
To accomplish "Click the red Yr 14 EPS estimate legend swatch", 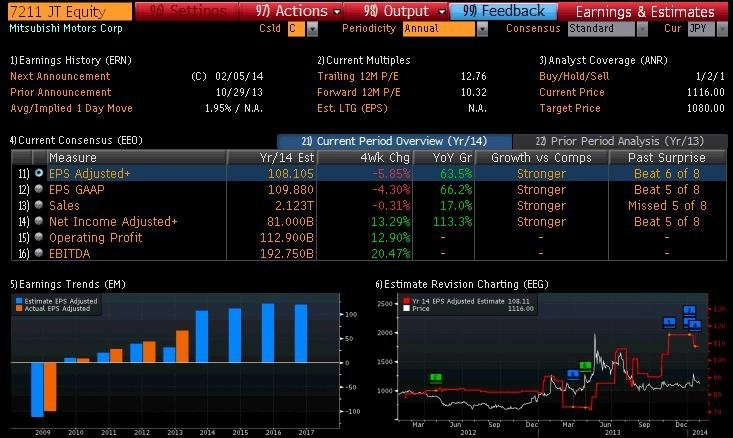I will 407,302.
